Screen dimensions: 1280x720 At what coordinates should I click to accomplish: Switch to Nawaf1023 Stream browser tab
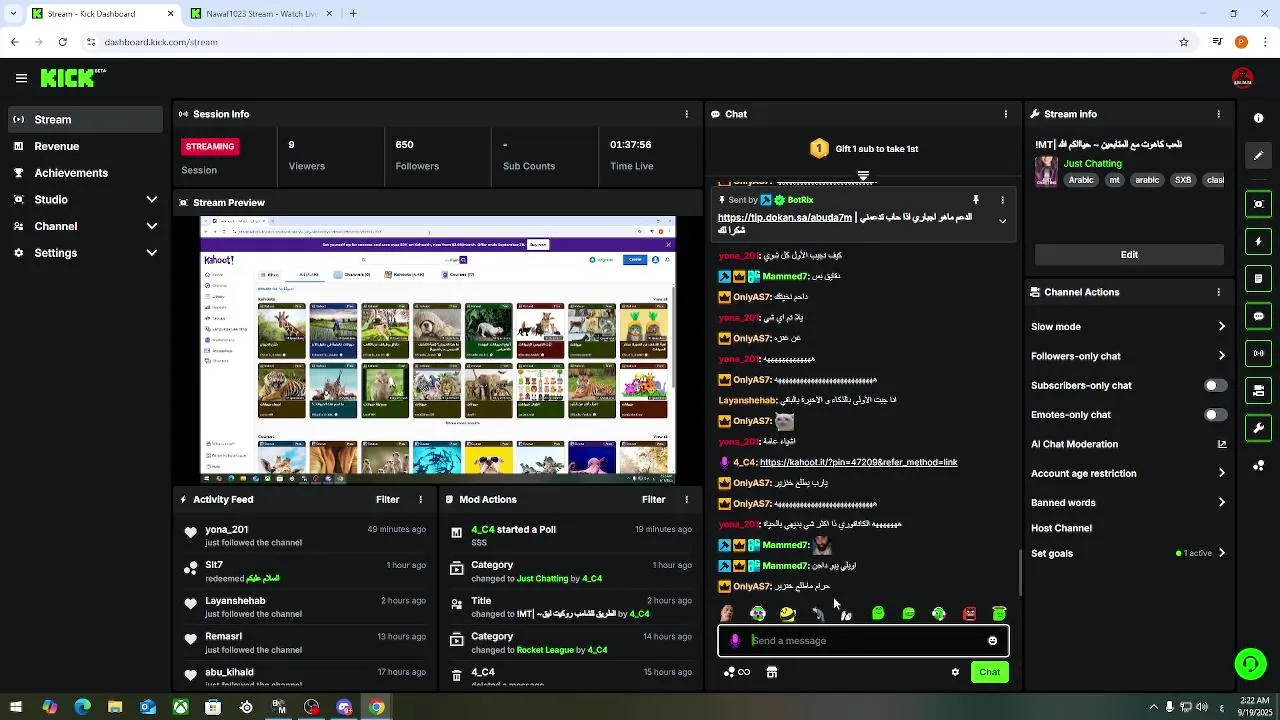263,13
